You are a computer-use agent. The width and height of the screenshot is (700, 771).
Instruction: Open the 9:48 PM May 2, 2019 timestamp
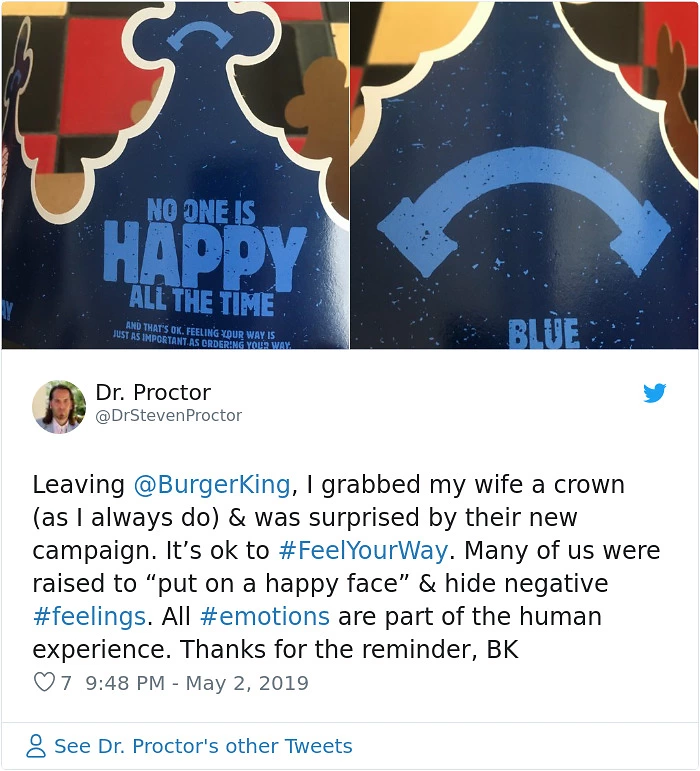pyautogui.click(x=197, y=683)
